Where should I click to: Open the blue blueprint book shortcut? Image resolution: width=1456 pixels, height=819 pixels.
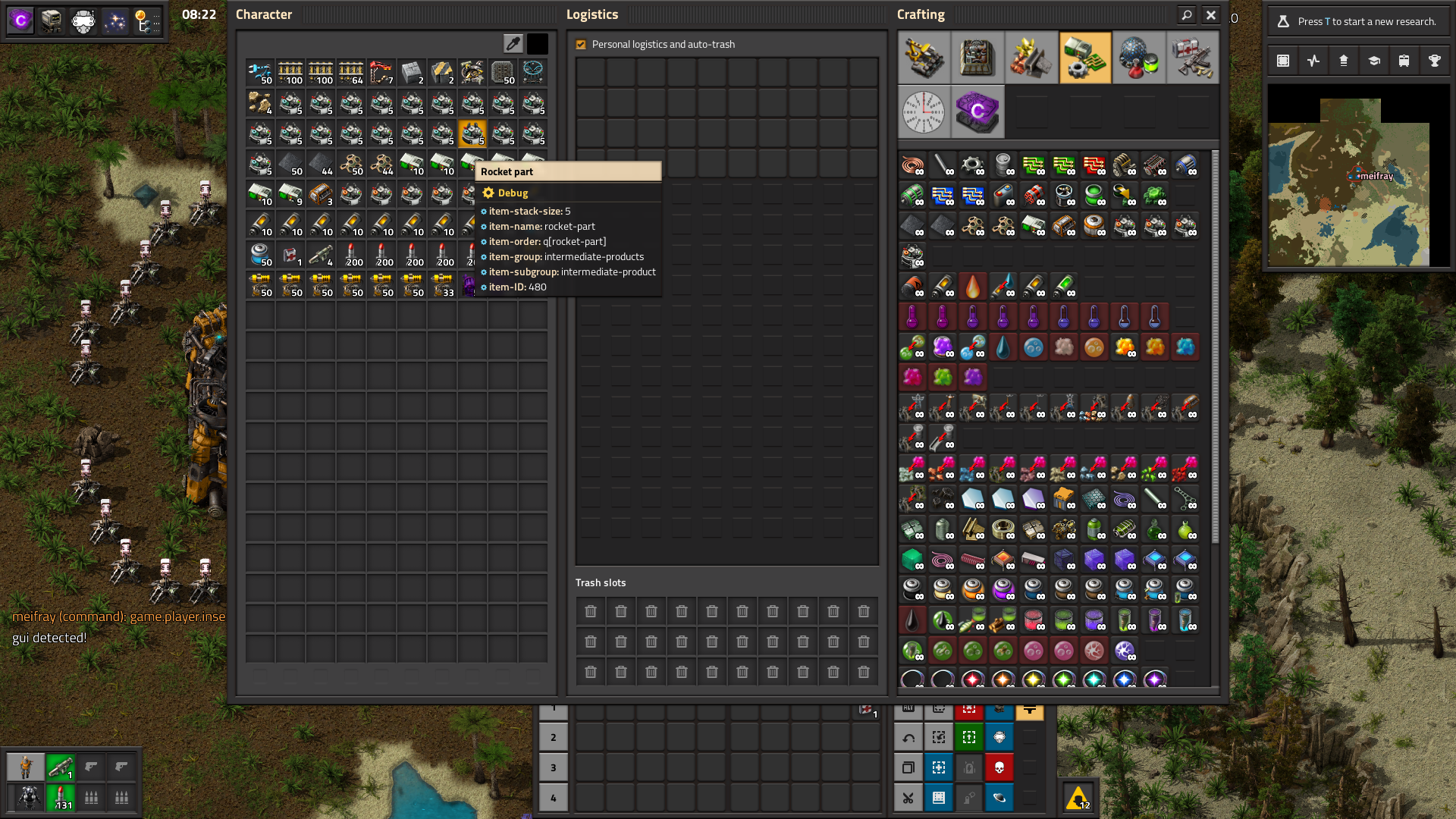tap(939, 798)
